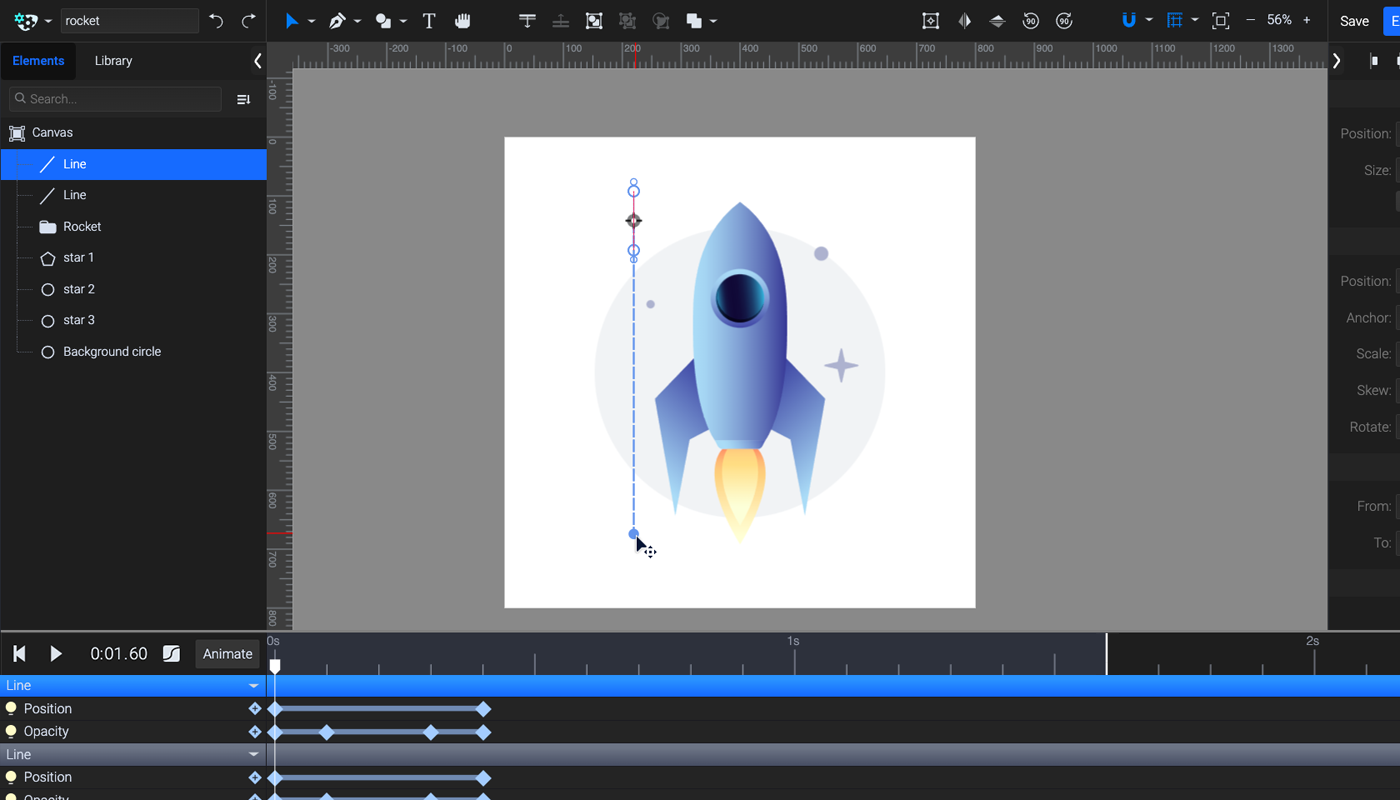This screenshot has height=800, width=1400.
Task: Click in the elements Search field
Action: coord(115,99)
